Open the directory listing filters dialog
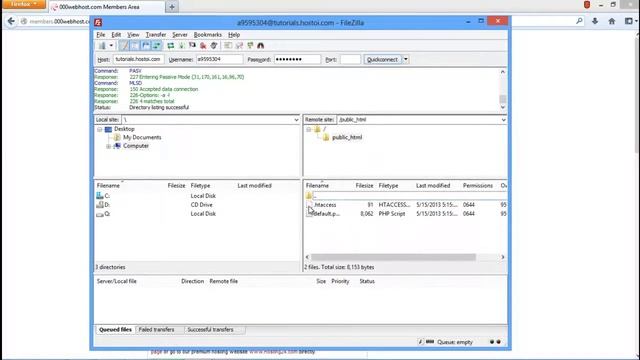 pos(228,46)
